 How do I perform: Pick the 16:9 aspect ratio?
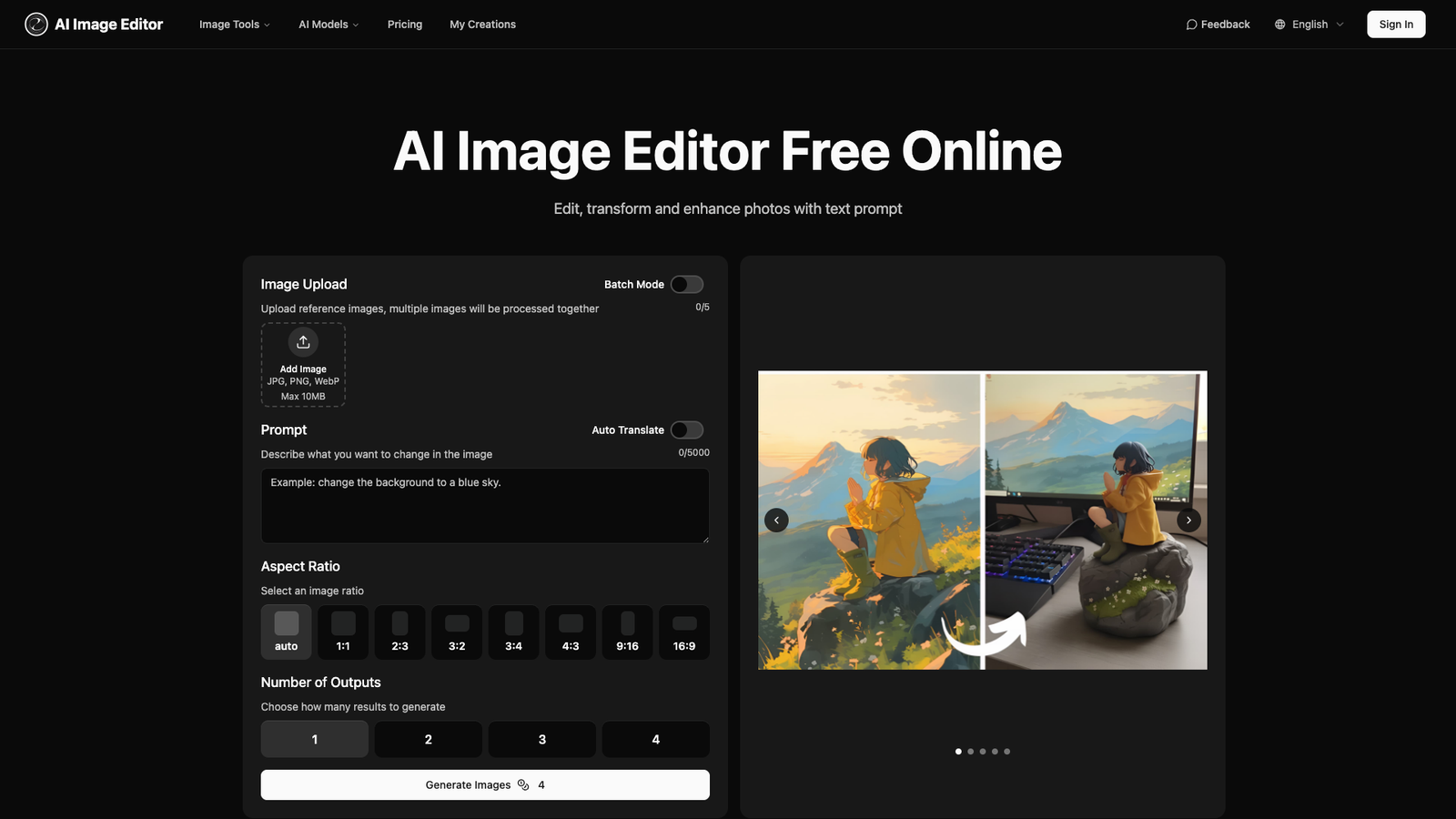click(x=684, y=632)
